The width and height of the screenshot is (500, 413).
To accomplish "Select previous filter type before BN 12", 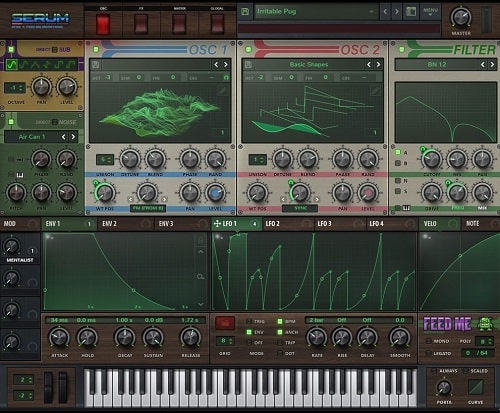I will tap(483, 64).
